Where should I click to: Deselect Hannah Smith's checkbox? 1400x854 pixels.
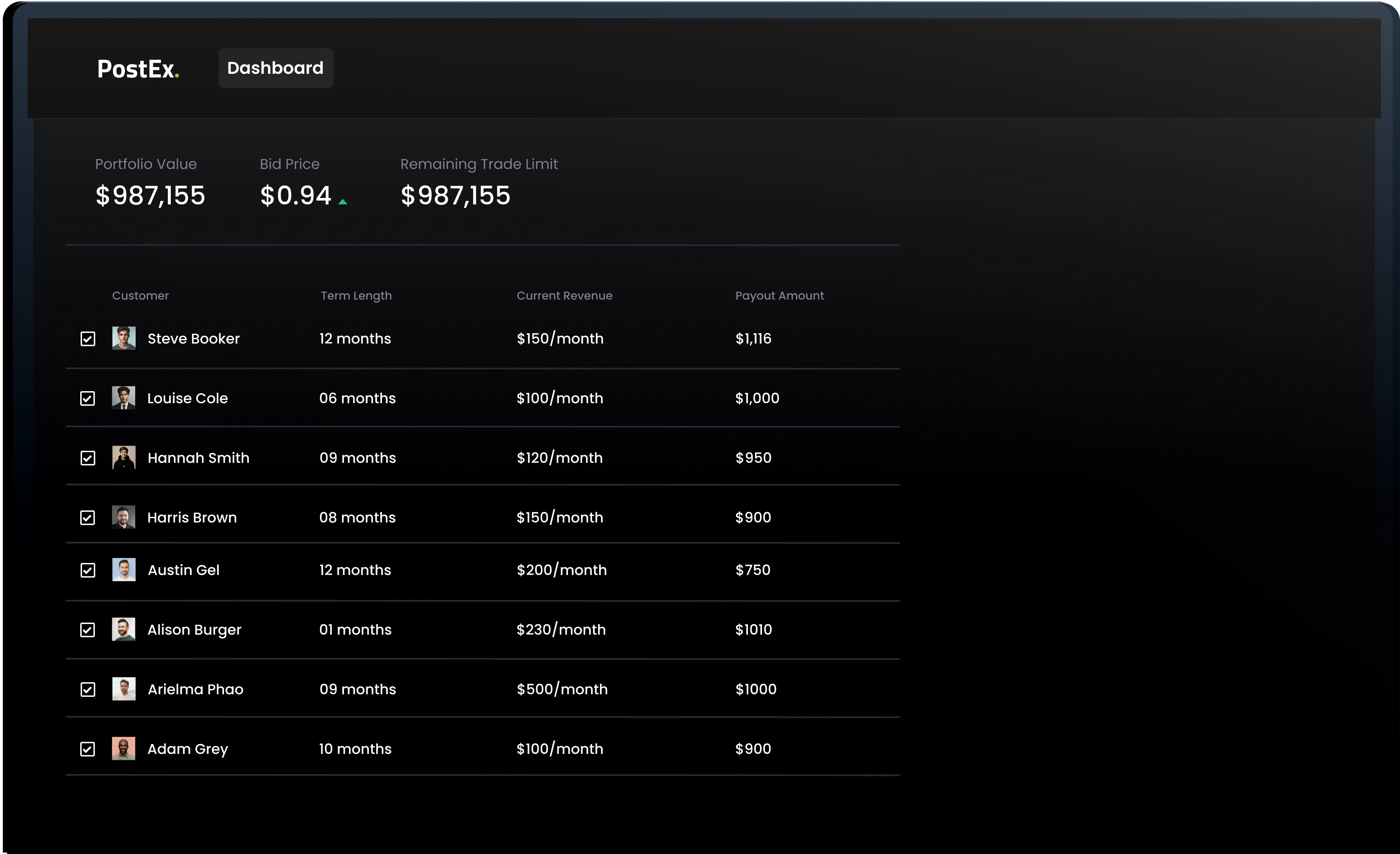pyautogui.click(x=87, y=458)
